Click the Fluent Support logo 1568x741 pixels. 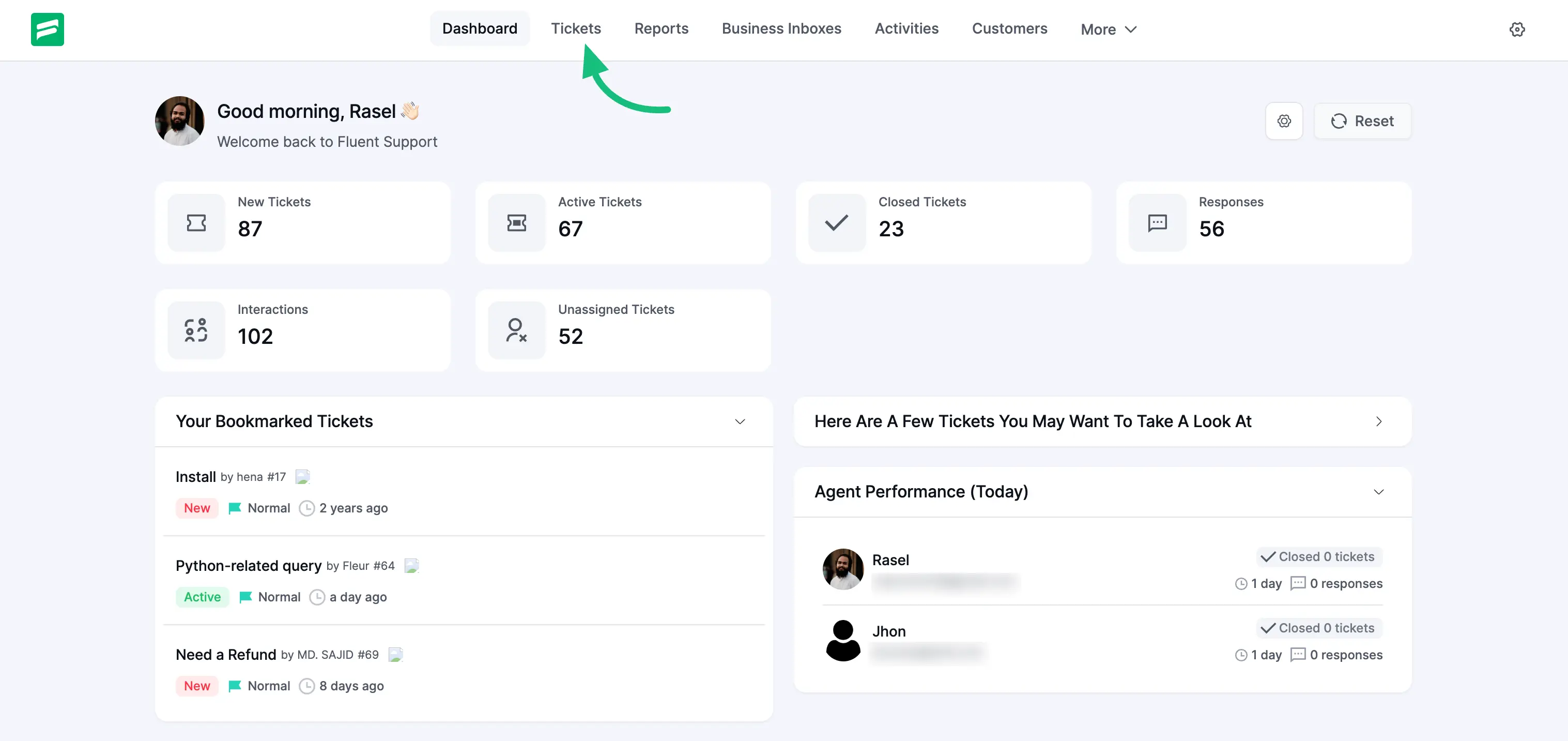[x=47, y=29]
